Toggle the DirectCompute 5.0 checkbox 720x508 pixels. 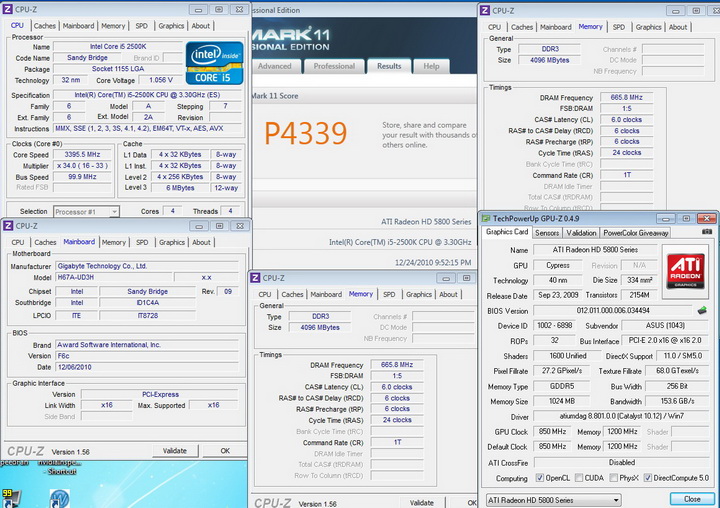(647, 478)
